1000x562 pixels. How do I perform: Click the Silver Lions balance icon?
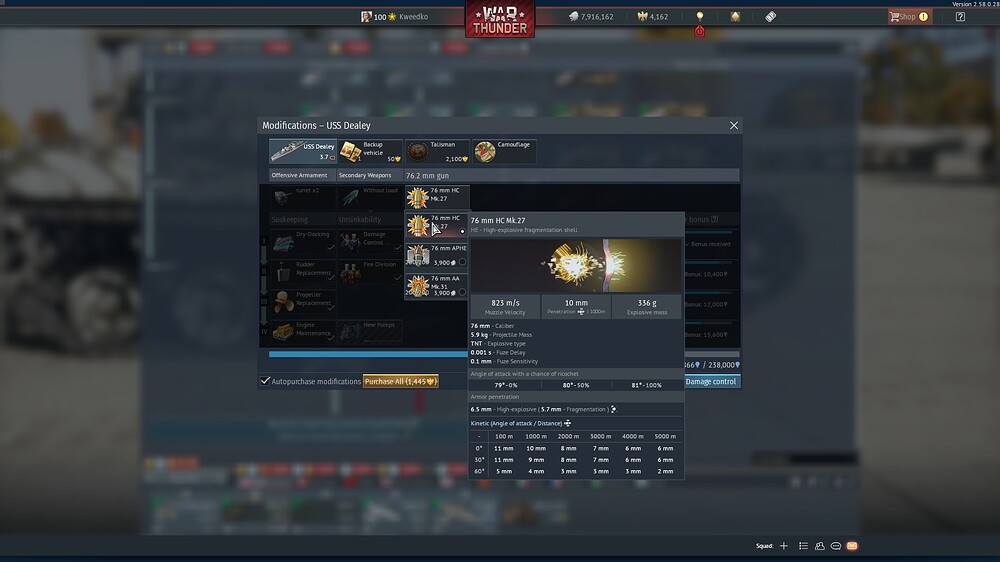click(573, 17)
